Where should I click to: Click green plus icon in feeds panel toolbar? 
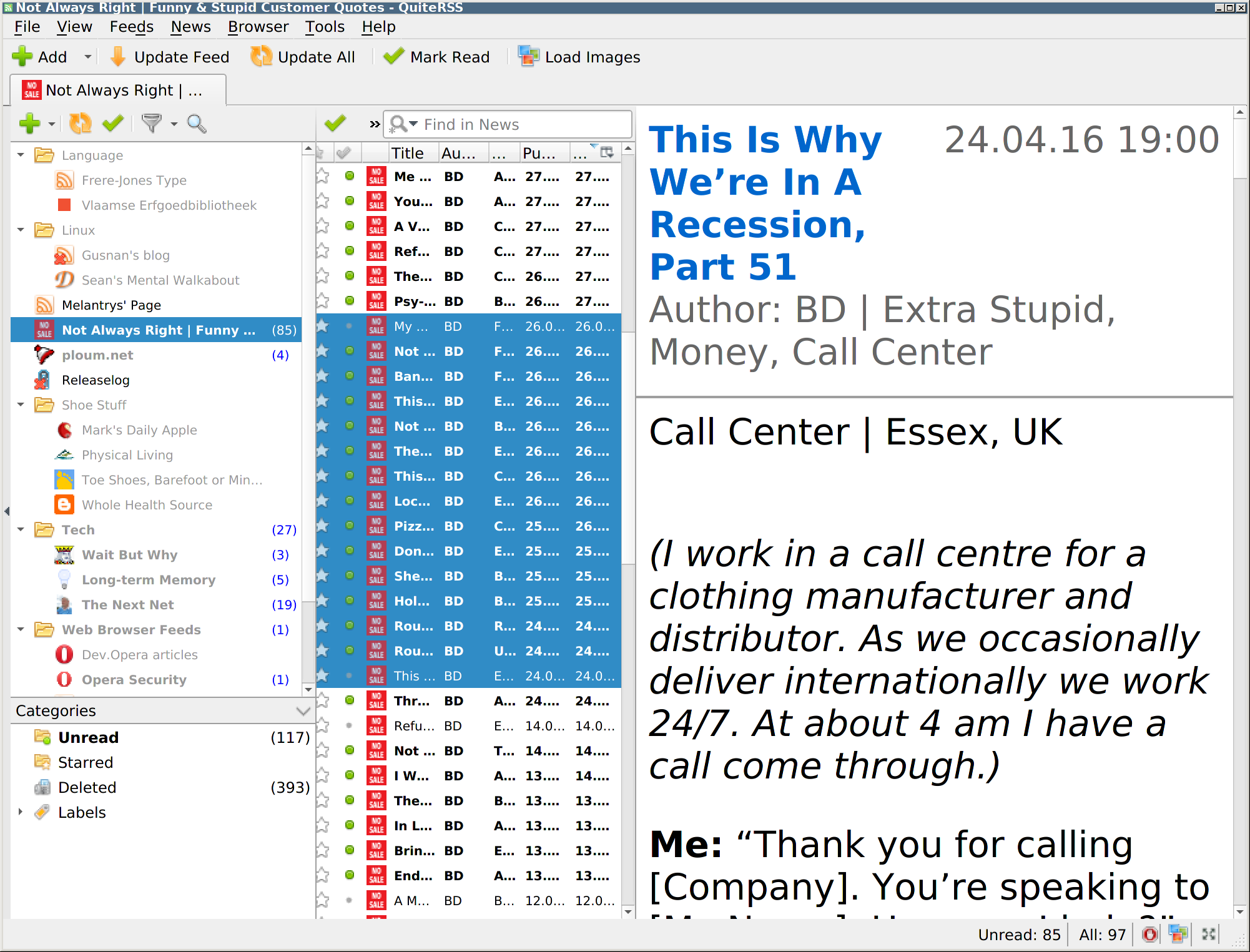point(29,124)
